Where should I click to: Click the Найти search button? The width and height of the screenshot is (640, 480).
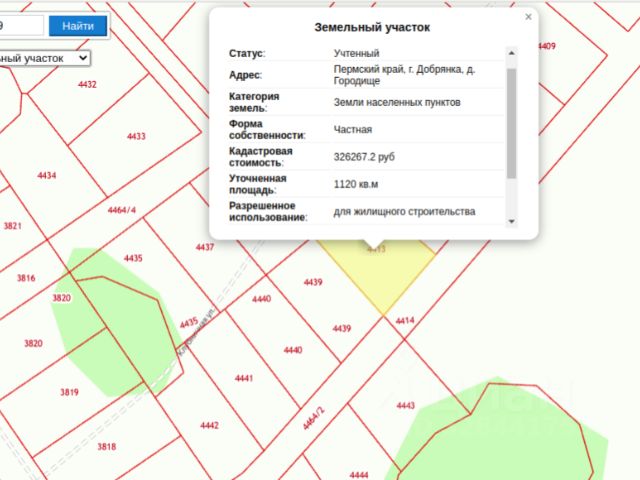78,26
